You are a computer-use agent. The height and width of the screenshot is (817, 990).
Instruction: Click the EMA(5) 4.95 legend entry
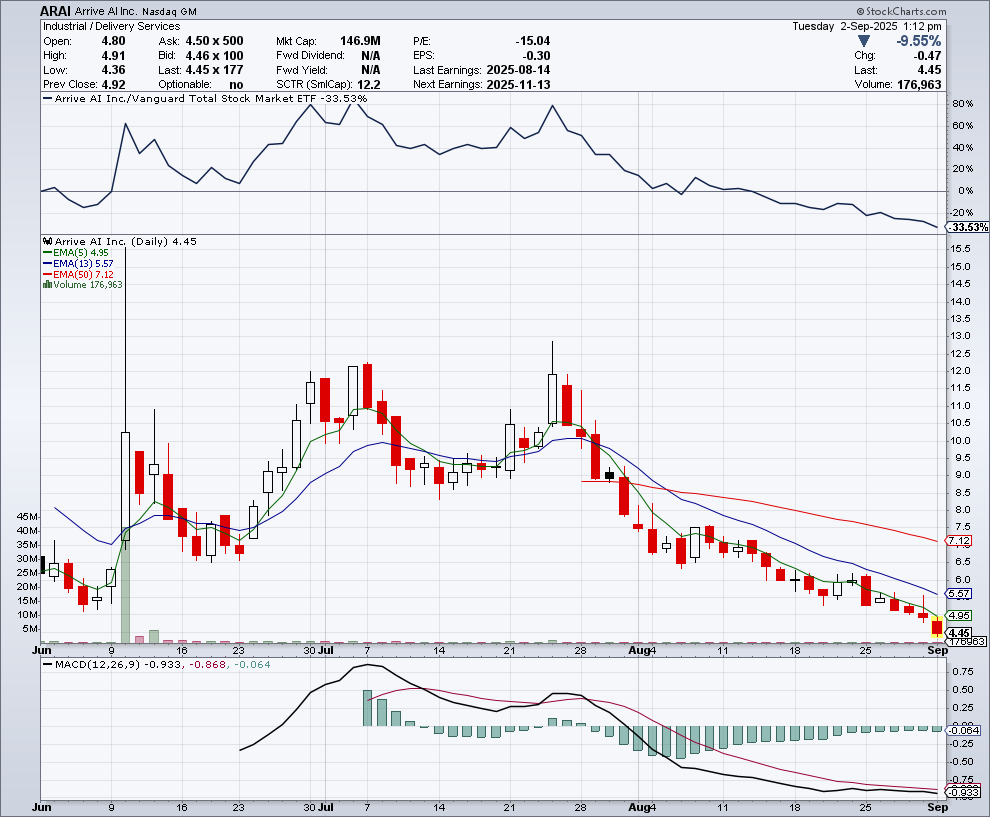[x=76, y=253]
